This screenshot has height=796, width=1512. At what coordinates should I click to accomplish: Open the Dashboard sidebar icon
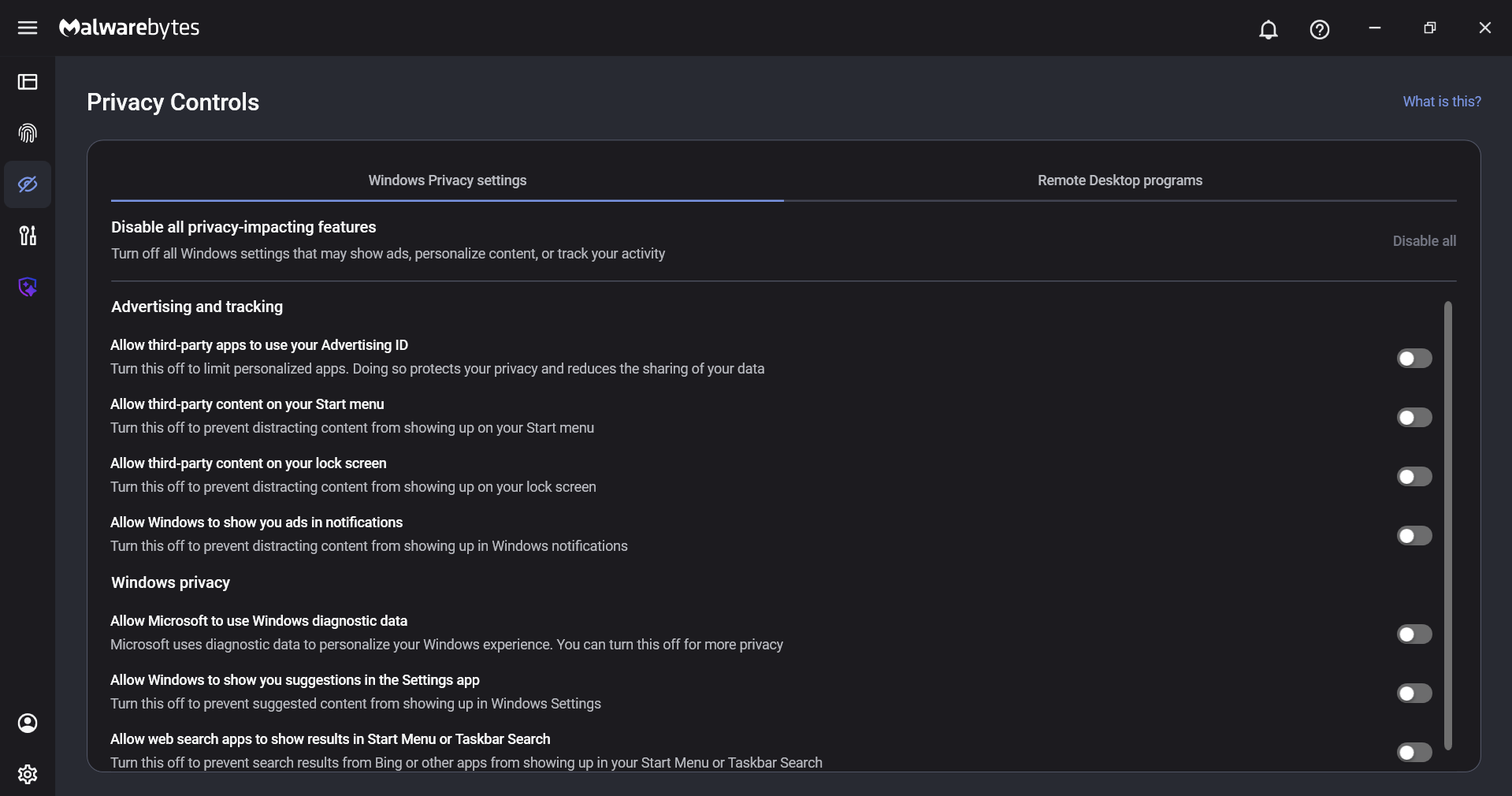(x=28, y=82)
